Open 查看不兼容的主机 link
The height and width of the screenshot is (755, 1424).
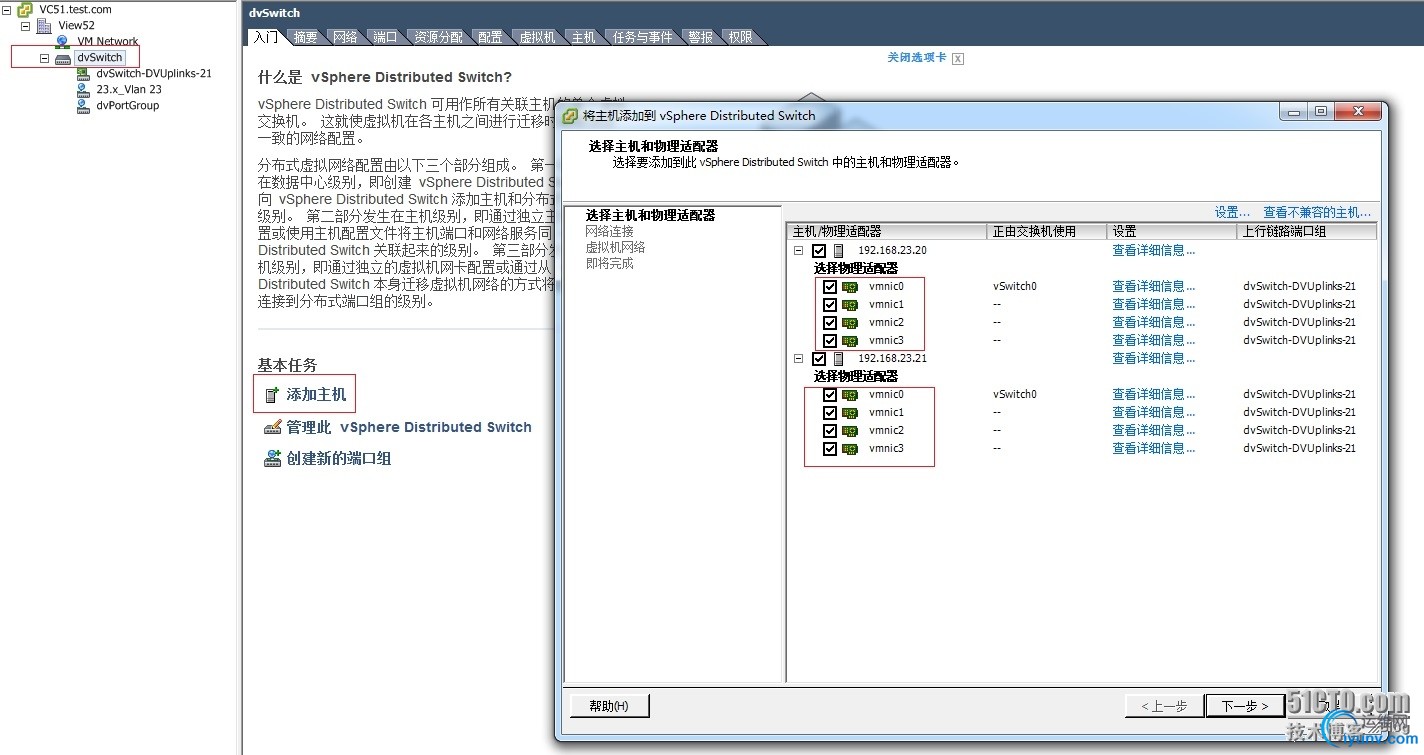[1317, 212]
